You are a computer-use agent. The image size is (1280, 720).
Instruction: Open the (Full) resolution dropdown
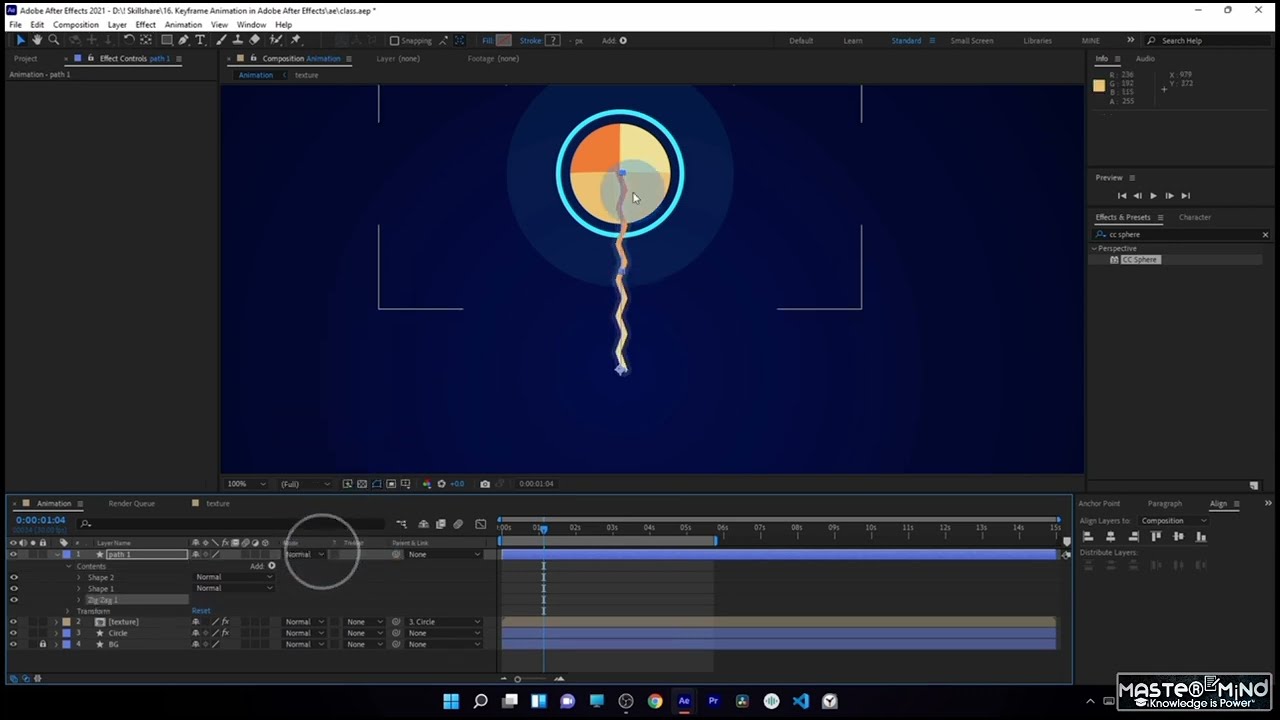[304, 484]
